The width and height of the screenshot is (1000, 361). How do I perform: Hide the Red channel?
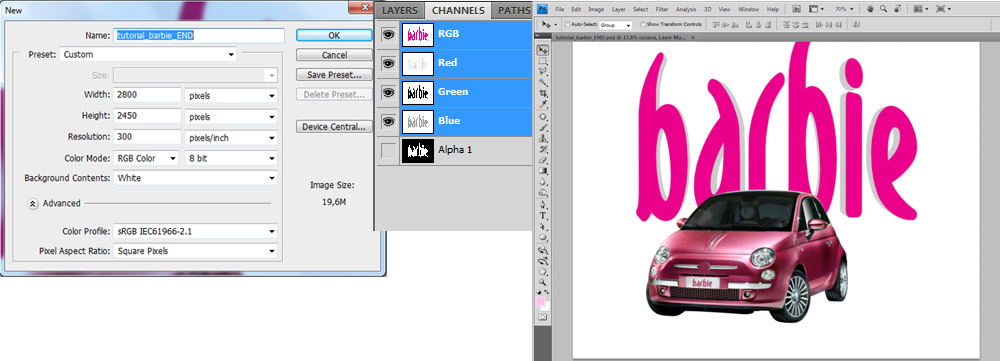[388, 63]
